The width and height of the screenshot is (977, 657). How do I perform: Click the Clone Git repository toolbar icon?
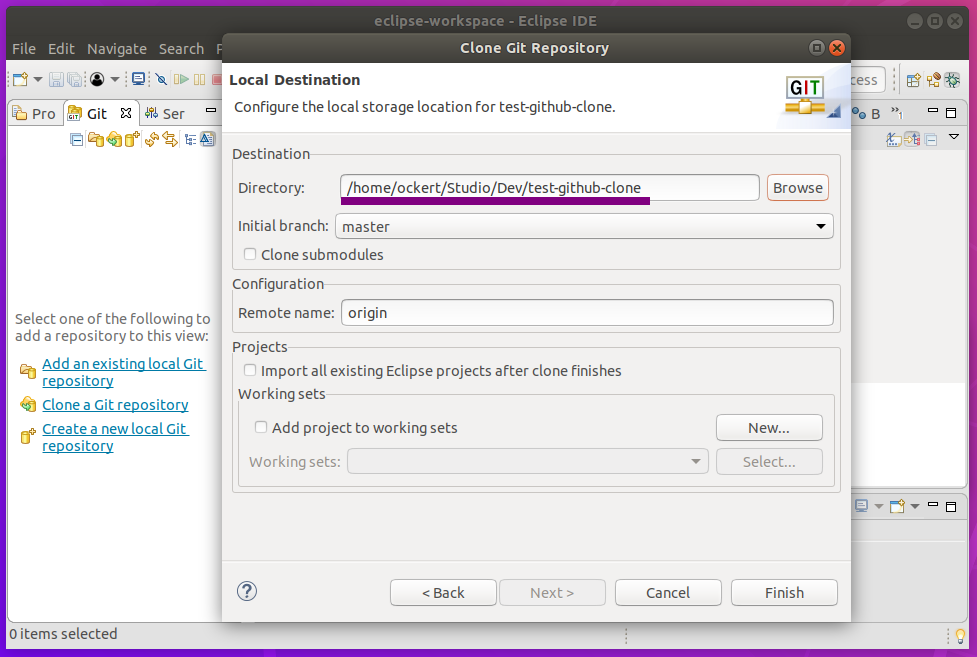[114, 140]
